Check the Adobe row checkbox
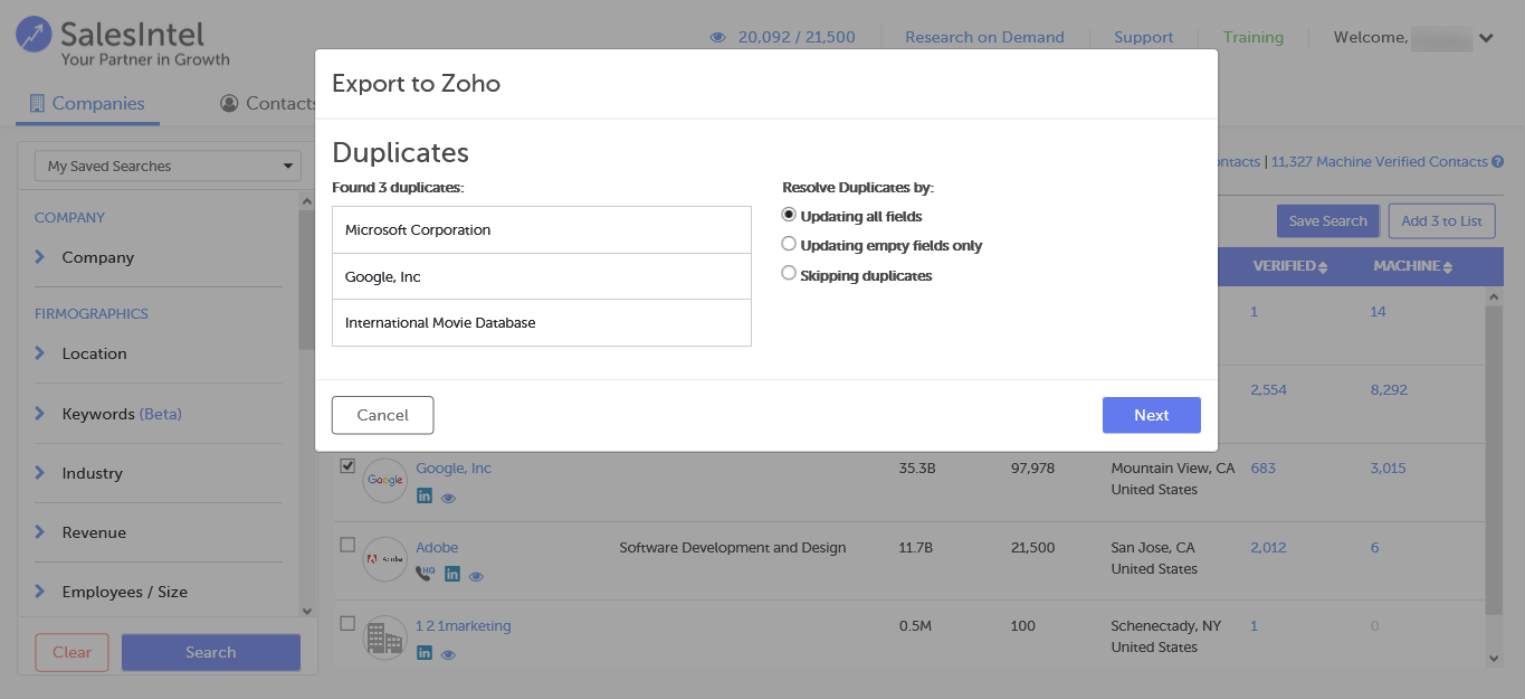Viewport: 1525px width, 699px height. pyautogui.click(x=347, y=545)
